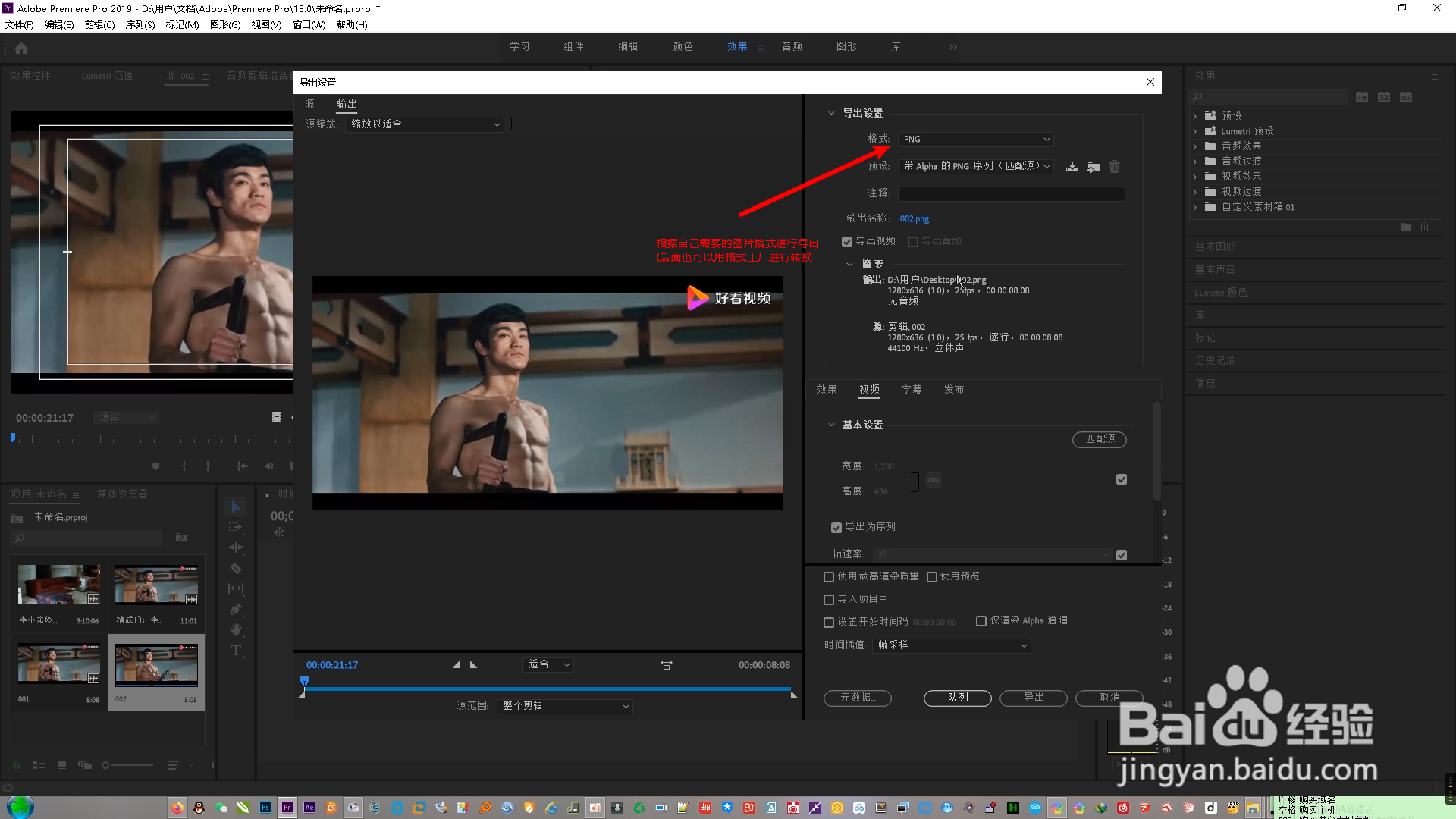The height and width of the screenshot is (819, 1456).
Task: Click the aspect ratio correction icon below preview
Action: (x=666, y=665)
